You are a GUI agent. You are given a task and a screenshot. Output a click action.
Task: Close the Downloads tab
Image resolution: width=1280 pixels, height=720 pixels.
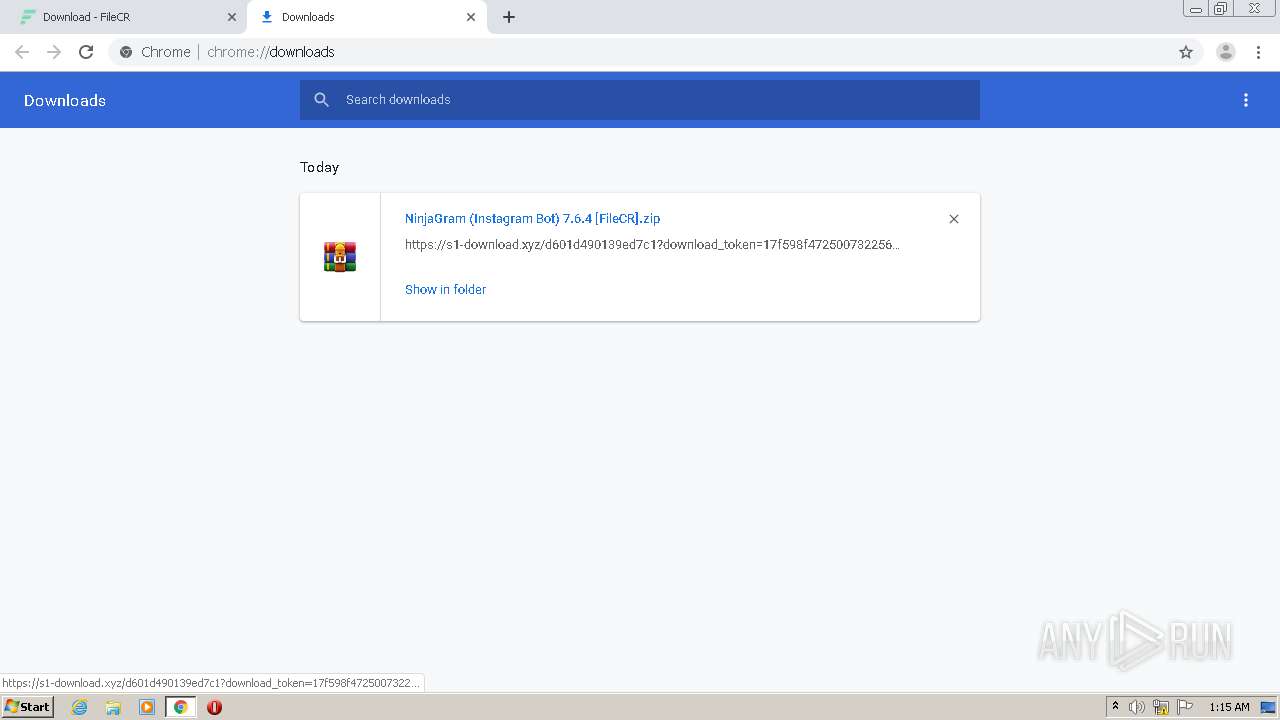[x=471, y=17]
